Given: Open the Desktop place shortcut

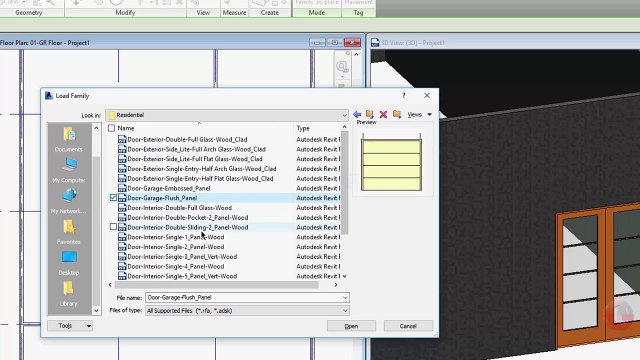Looking at the screenshot, I should coord(69,263).
